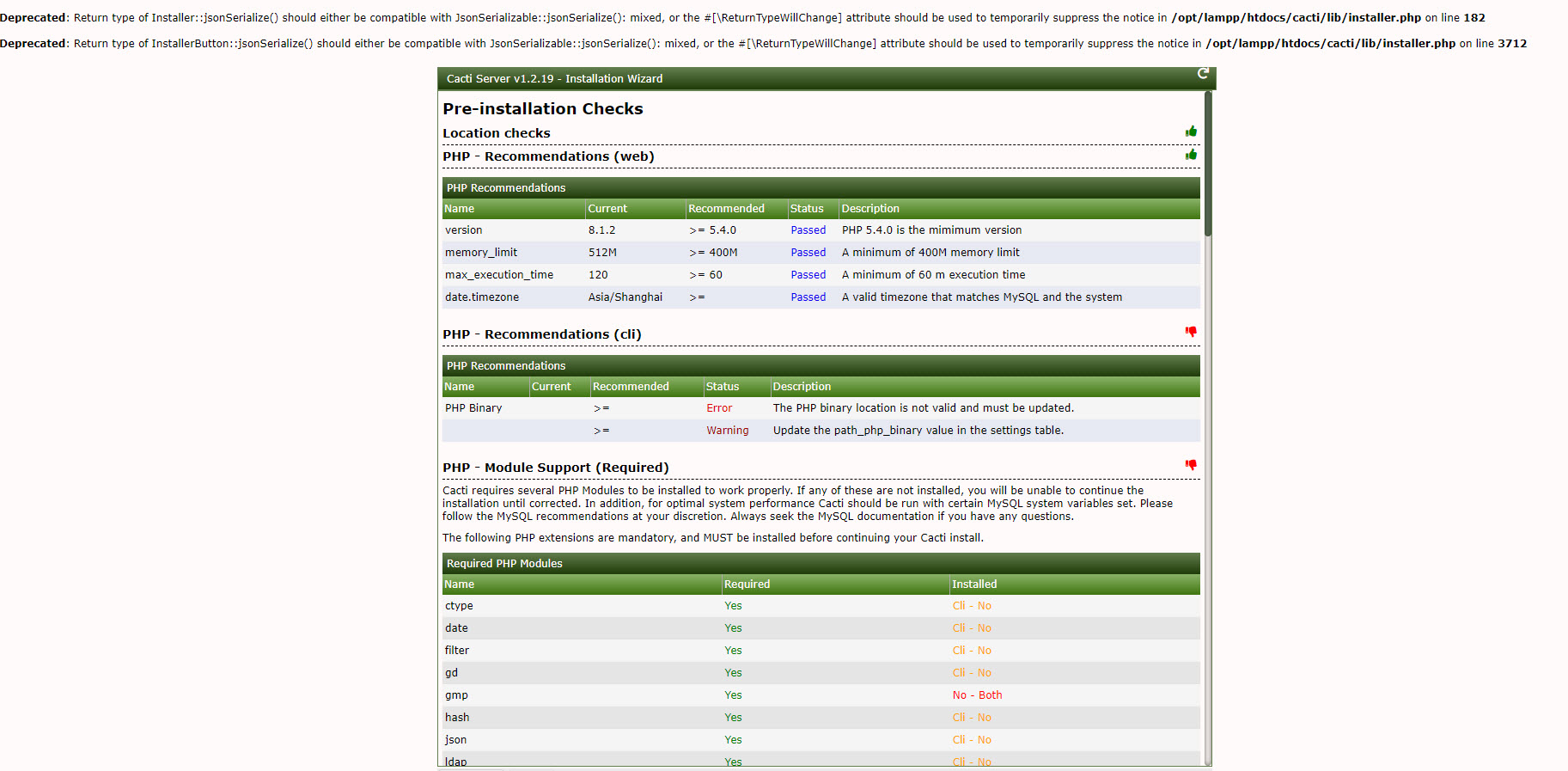Click '>= 400M' recommended memory value
The image size is (1568, 771).
point(713,253)
